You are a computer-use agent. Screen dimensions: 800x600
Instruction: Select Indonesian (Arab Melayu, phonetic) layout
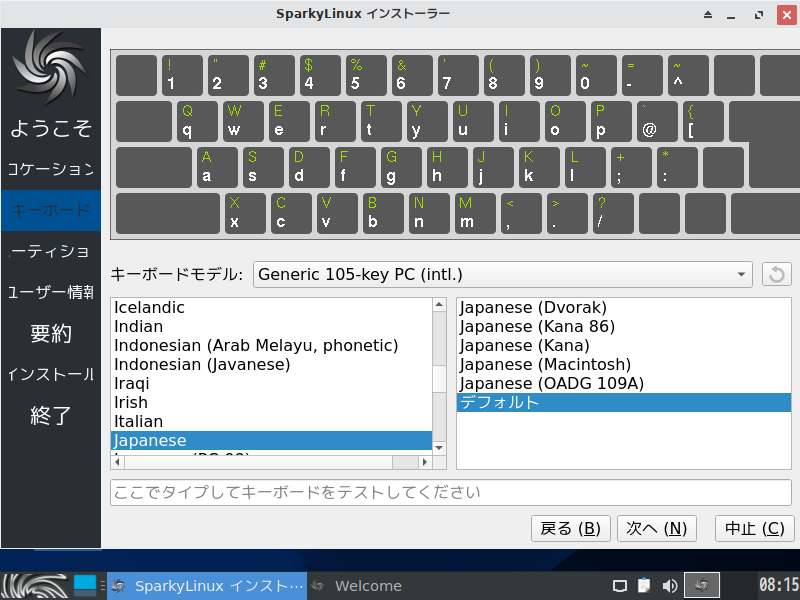271,345
